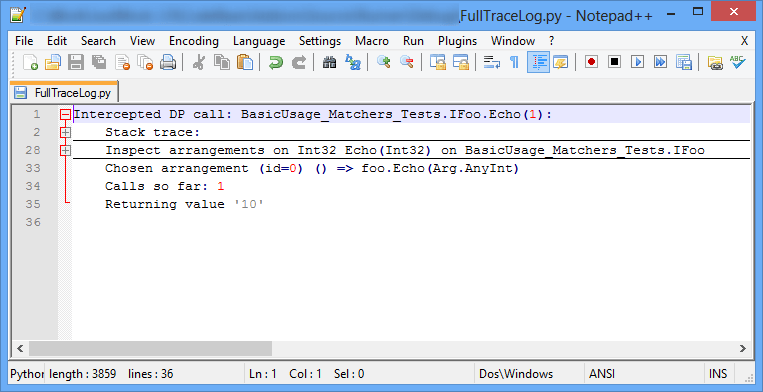The height and width of the screenshot is (392, 763).
Task: Click the Dos\Windows status bar field
Action: [529, 374]
